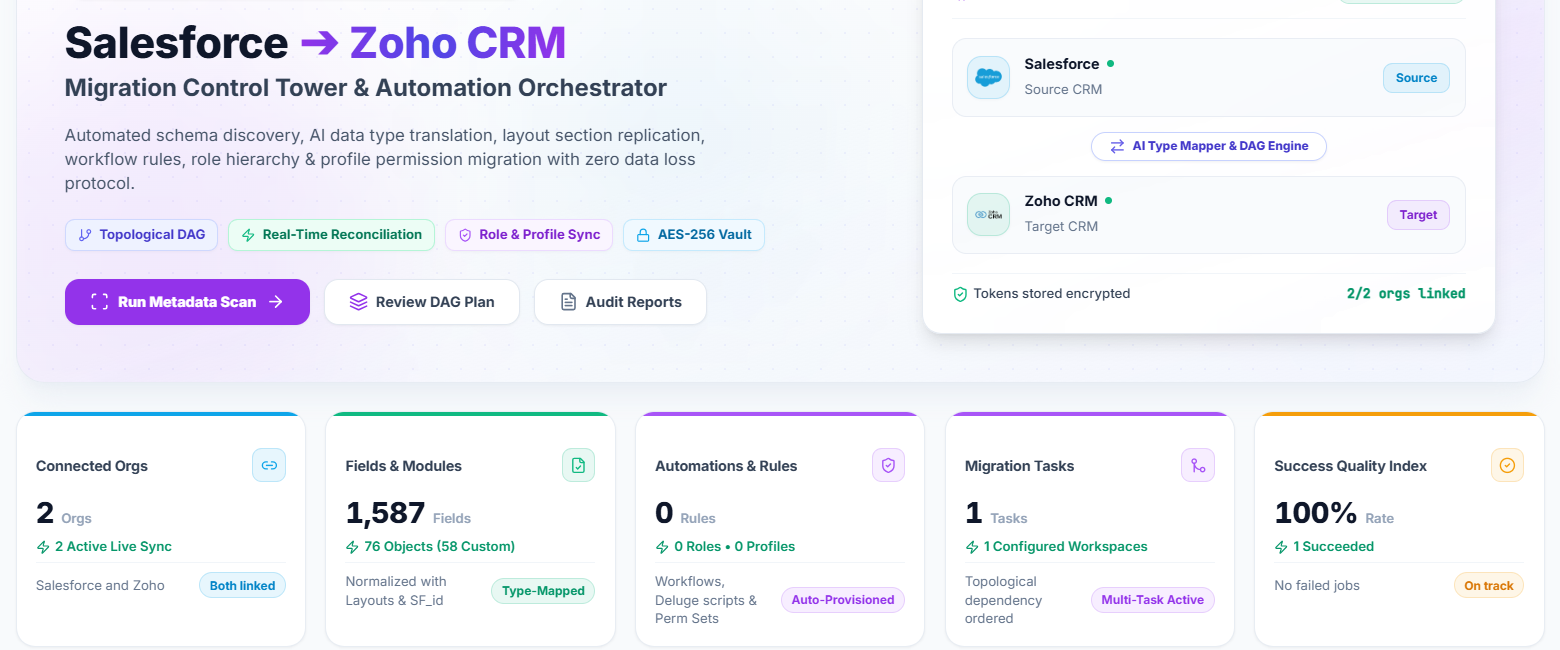1560x650 pixels.
Task: Click the Type-Mapped tag
Action: [x=543, y=591]
